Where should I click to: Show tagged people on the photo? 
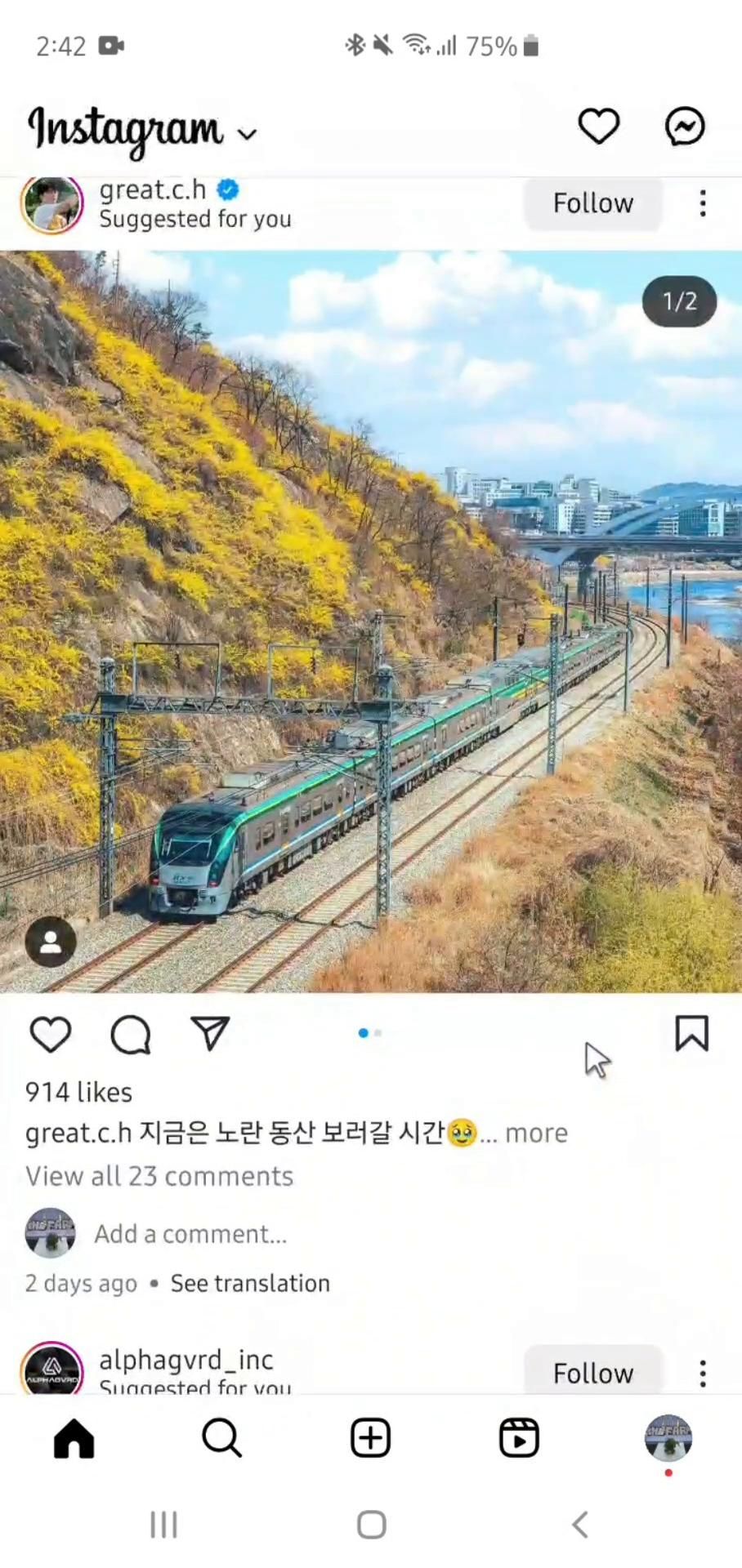[x=51, y=942]
